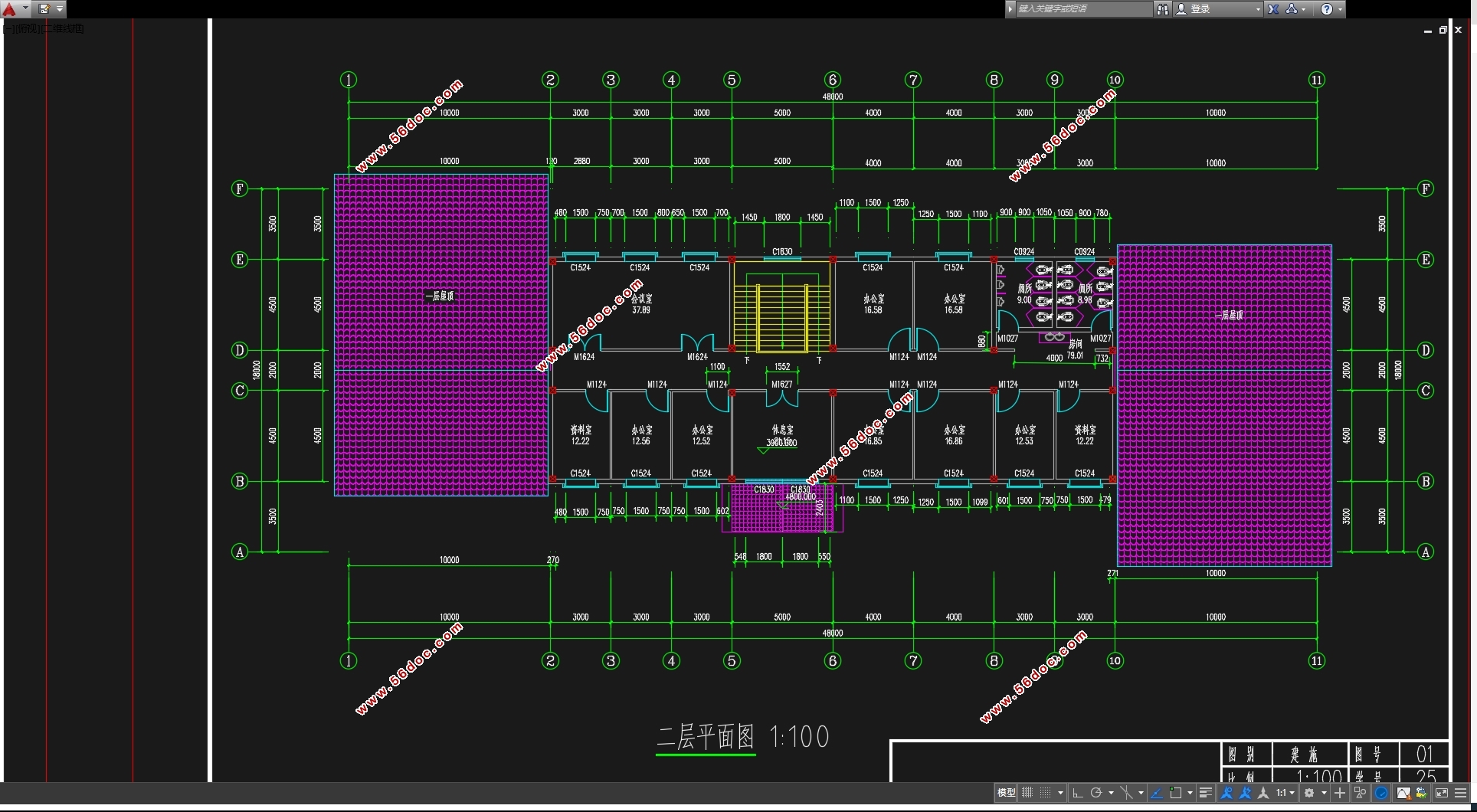Open status bar customization menu icon

1460,793
